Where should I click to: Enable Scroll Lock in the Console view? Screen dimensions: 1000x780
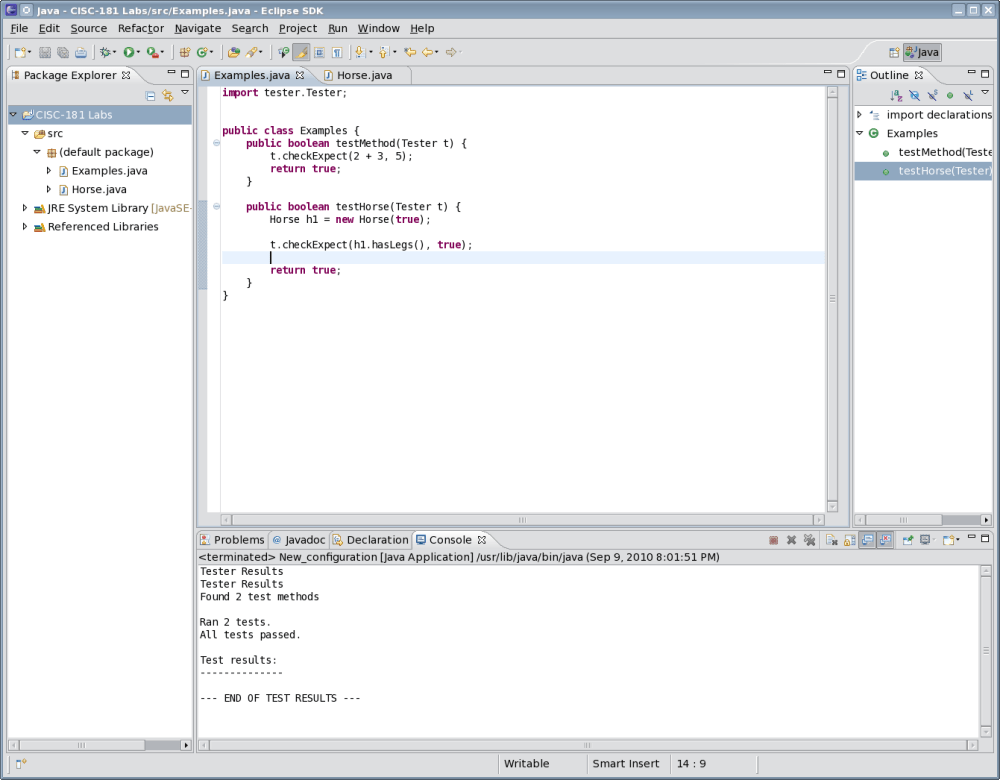point(849,539)
